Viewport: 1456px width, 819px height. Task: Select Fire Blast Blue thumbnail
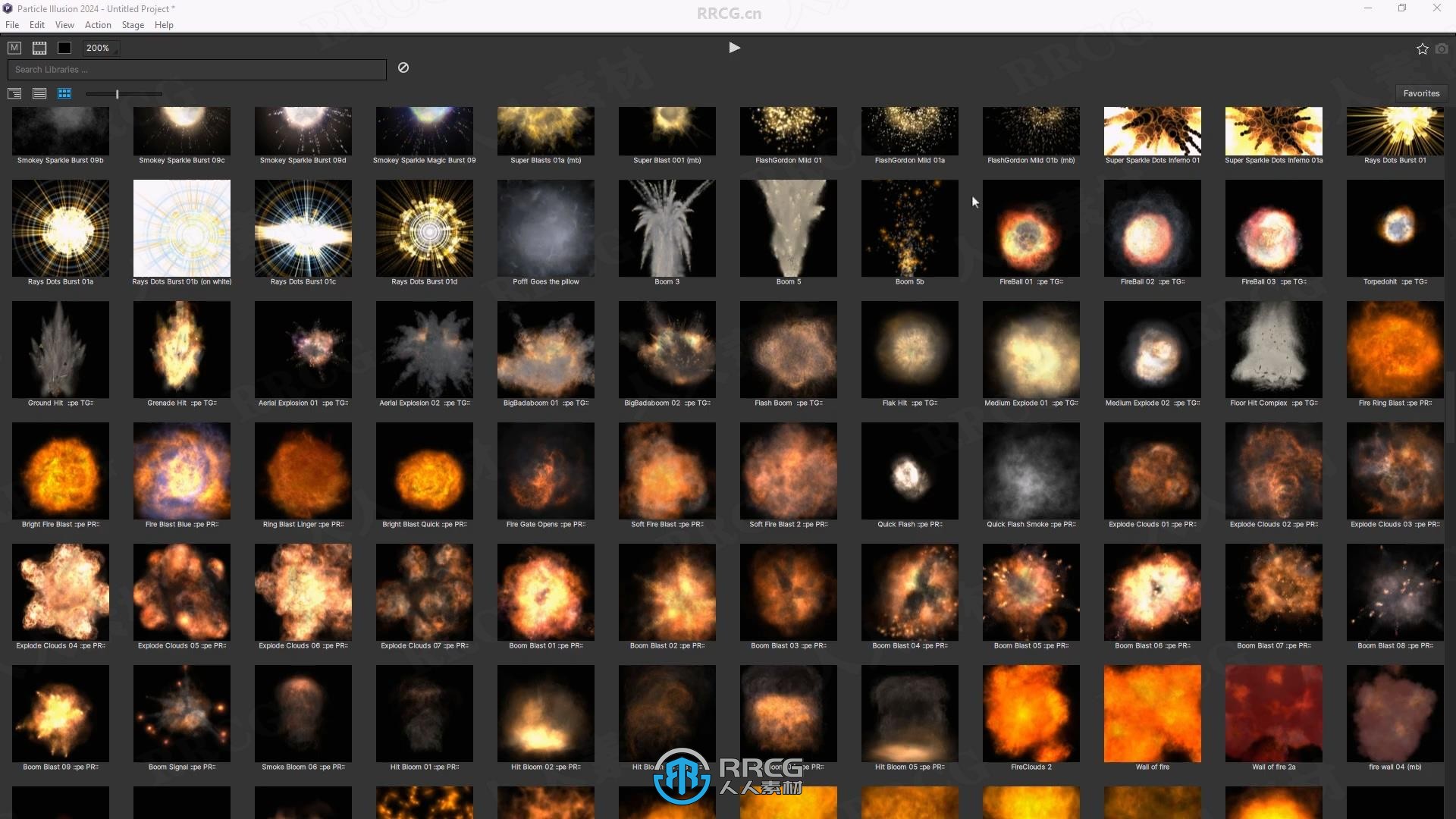182,471
